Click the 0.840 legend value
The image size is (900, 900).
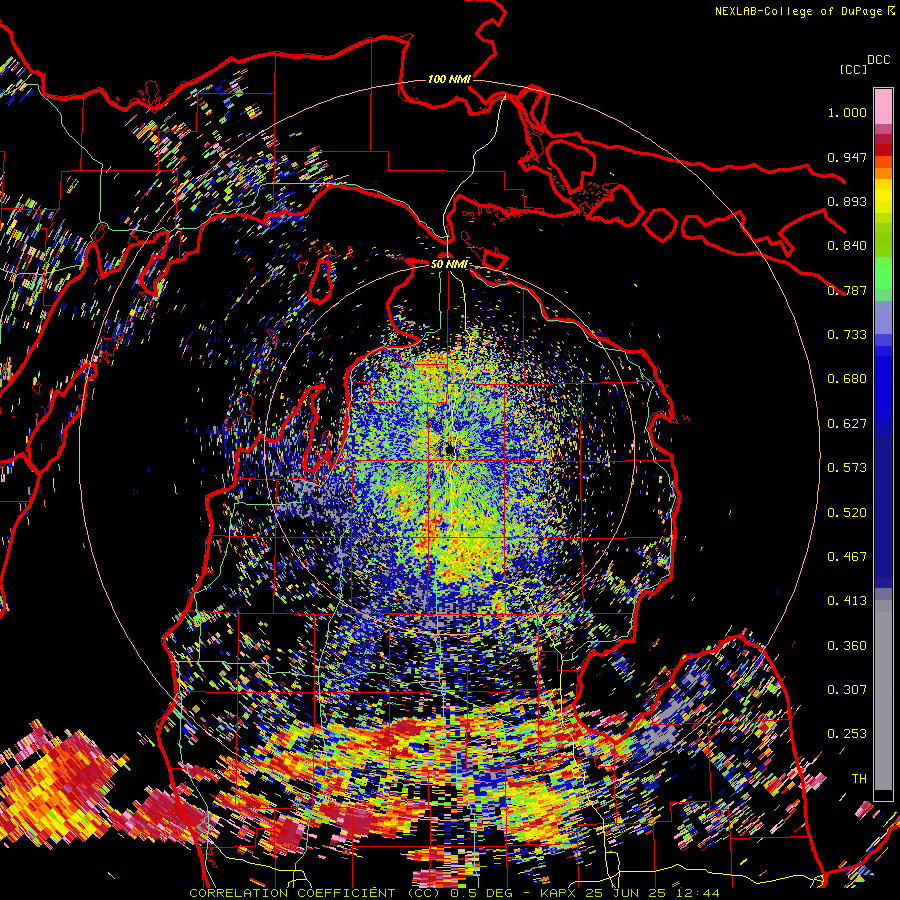pos(847,246)
